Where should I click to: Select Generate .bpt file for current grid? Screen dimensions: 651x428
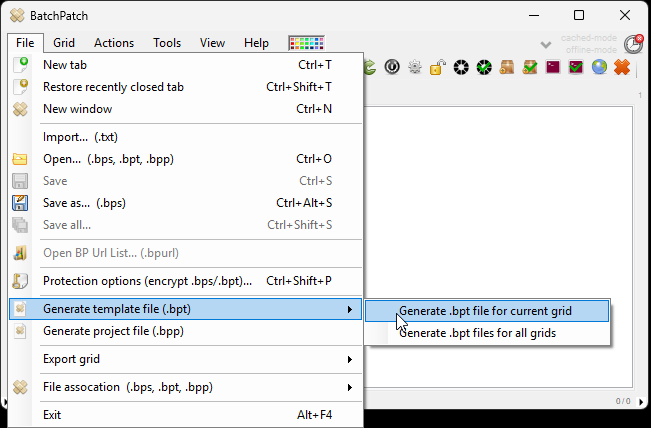487,311
